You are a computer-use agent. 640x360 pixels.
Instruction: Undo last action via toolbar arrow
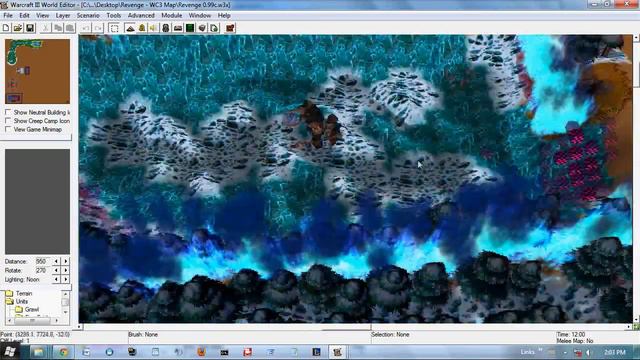coord(86,28)
